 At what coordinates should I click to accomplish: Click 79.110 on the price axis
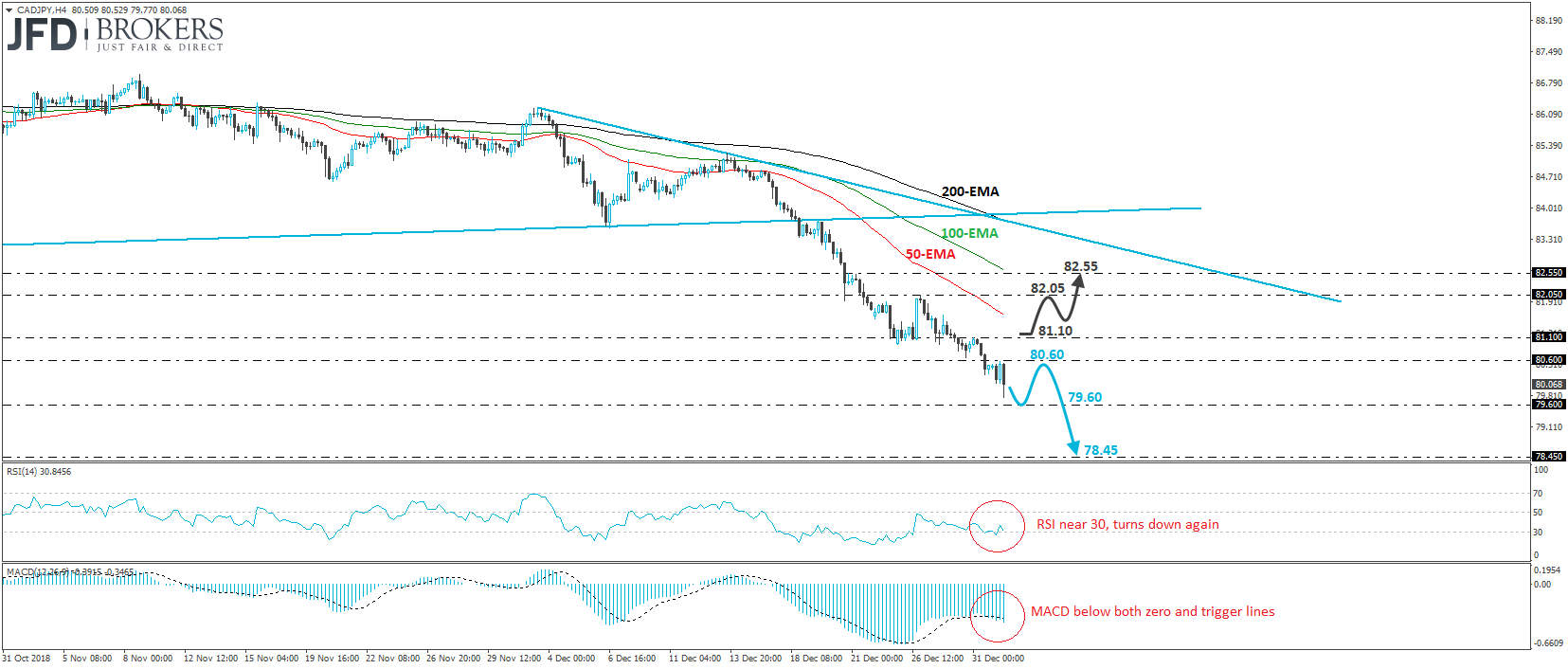1548,426
